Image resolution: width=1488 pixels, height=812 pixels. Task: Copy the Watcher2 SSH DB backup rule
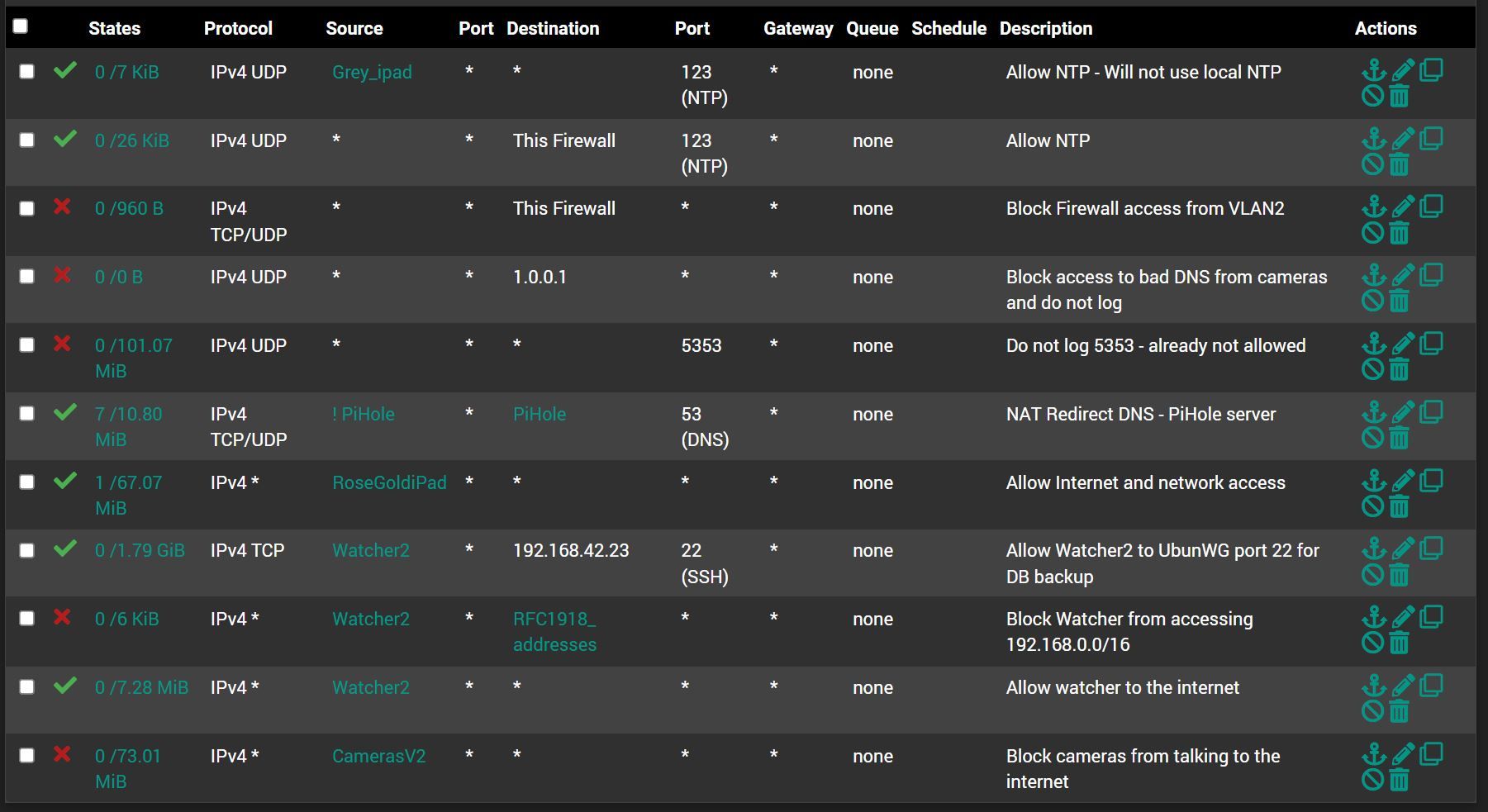point(1431,548)
